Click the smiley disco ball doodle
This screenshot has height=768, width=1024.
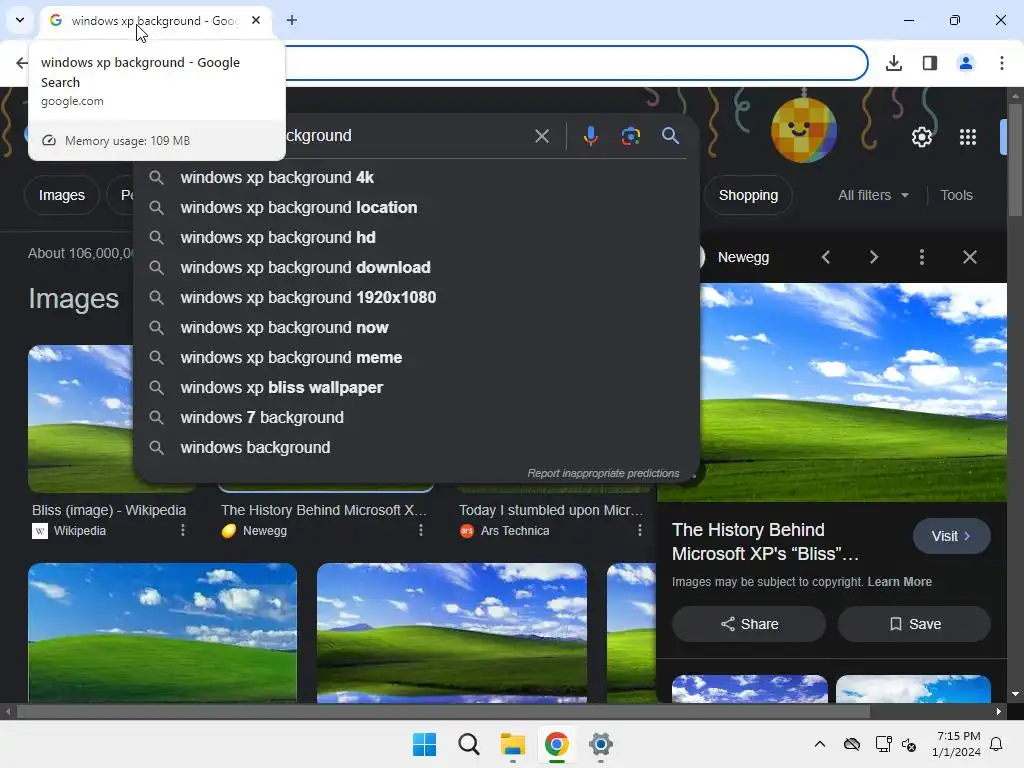[x=804, y=130]
